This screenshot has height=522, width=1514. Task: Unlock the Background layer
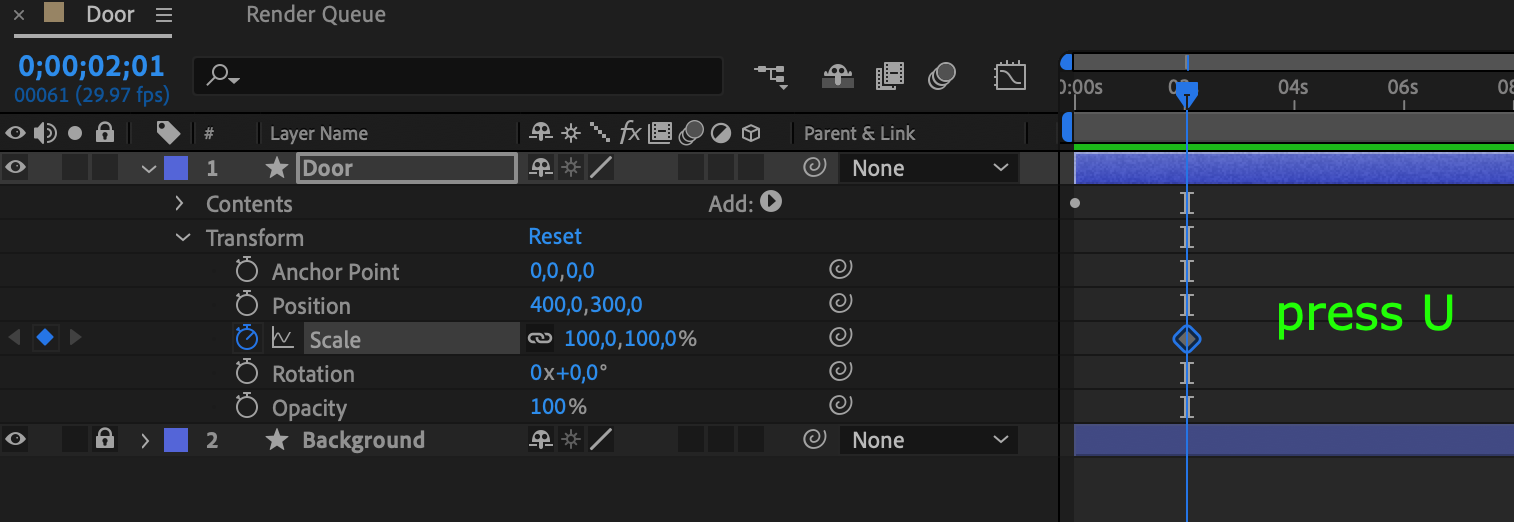104,440
